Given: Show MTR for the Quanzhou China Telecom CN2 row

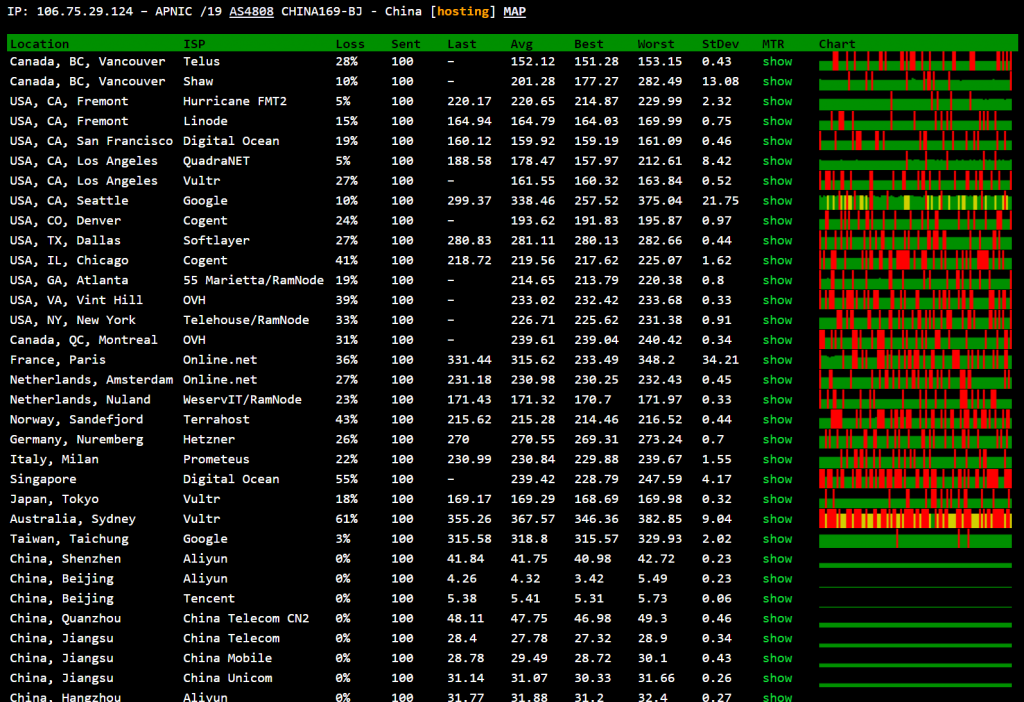Looking at the screenshot, I should coord(777,618).
